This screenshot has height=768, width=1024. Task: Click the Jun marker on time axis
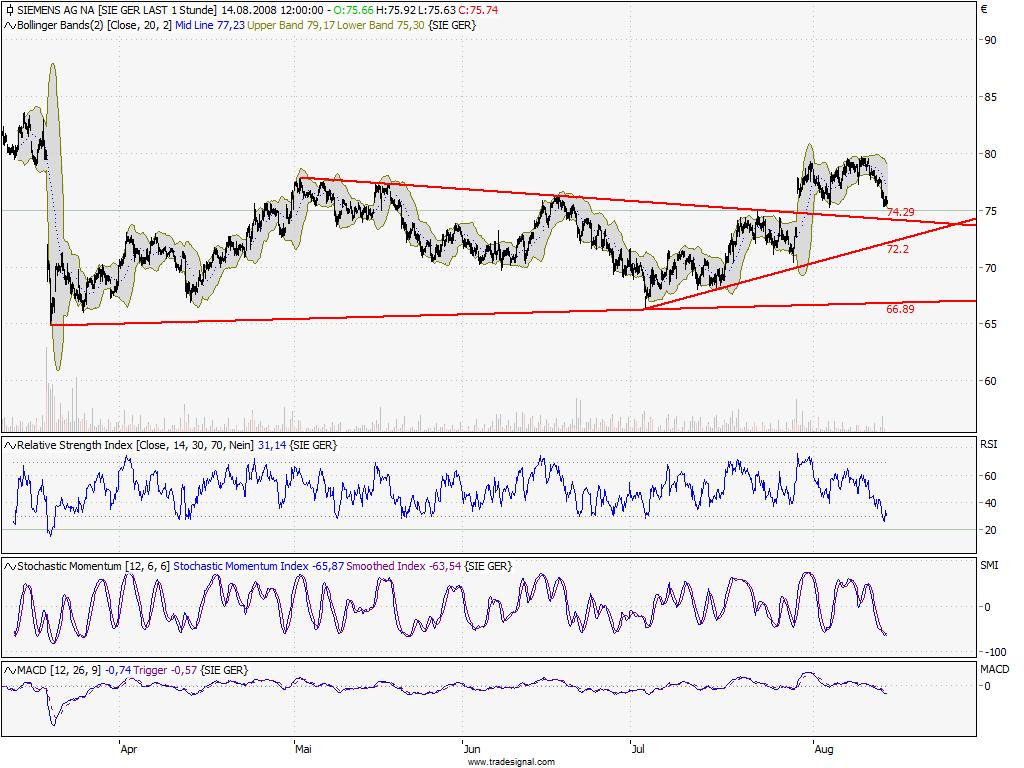click(x=472, y=749)
